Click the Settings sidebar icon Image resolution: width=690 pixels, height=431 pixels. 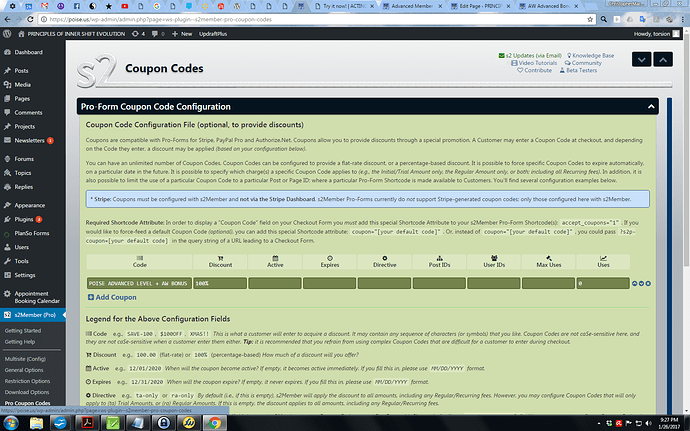tap(7, 275)
